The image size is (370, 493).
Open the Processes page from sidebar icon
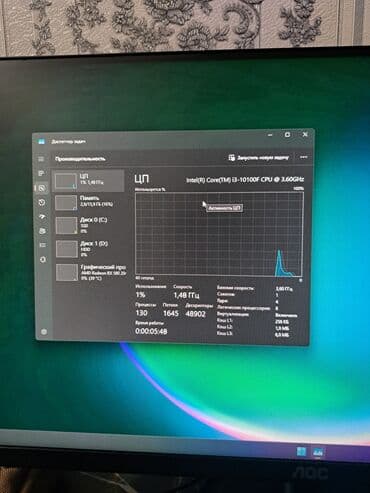pos(41,173)
